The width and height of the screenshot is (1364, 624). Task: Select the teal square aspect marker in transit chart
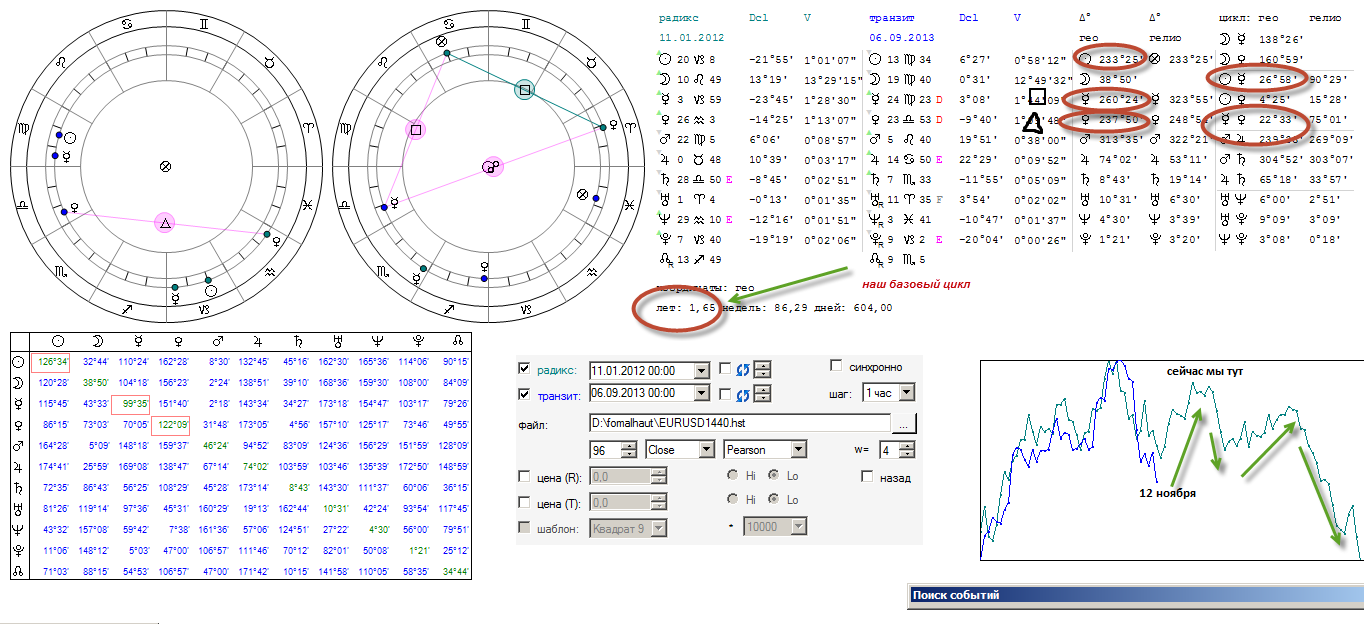(525, 90)
